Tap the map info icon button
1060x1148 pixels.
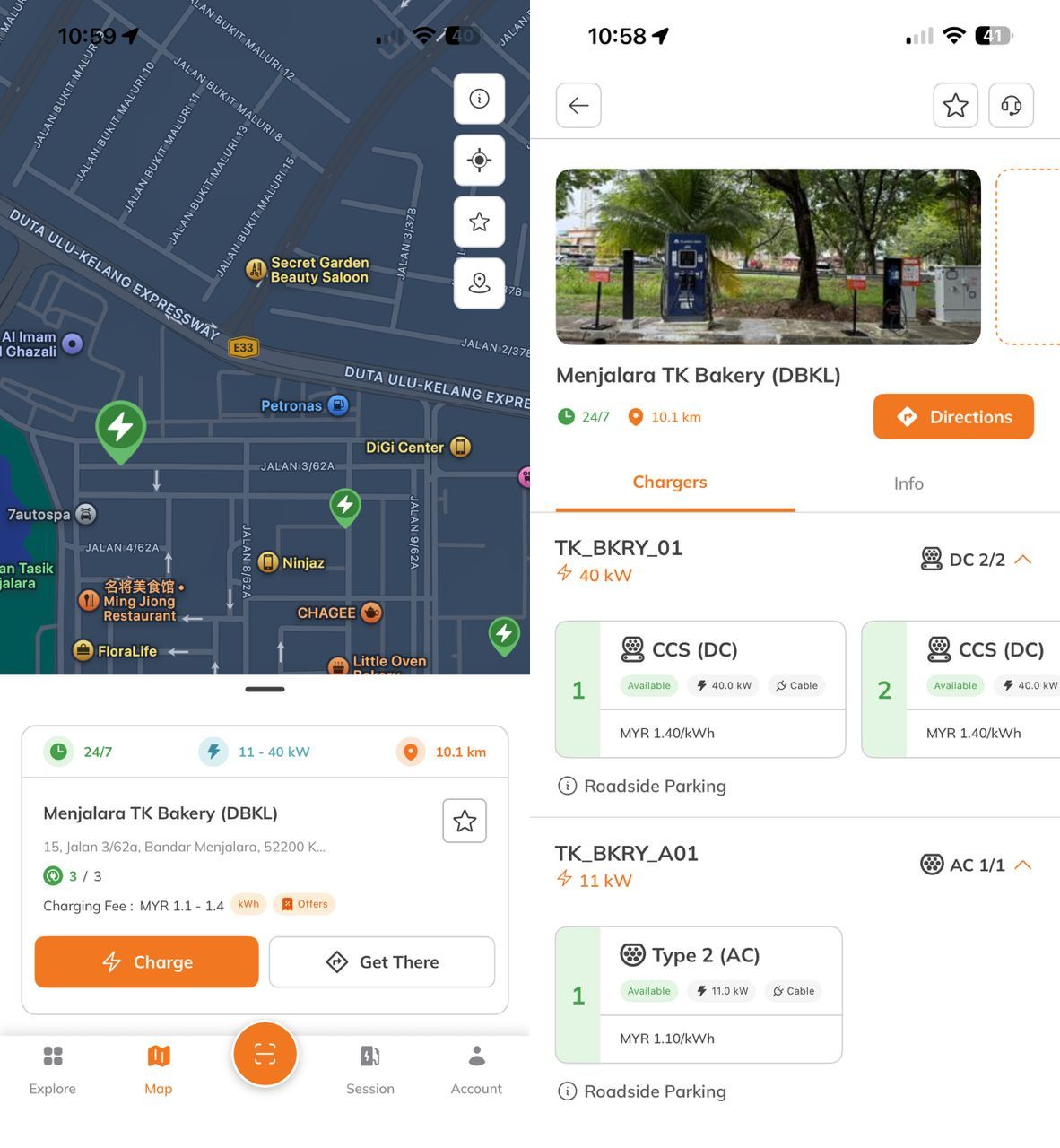coord(479,99)
